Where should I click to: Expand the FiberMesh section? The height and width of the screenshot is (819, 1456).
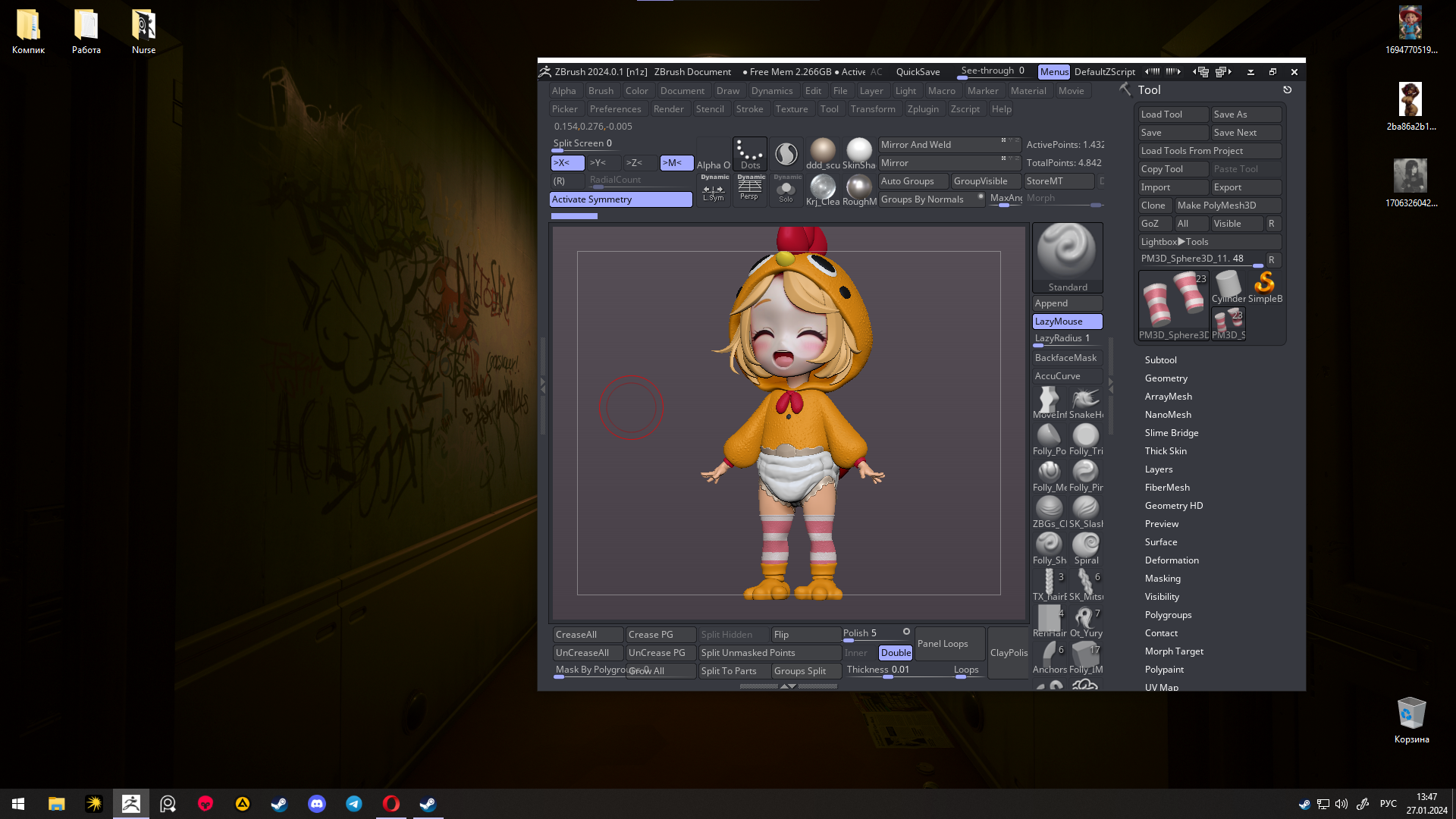1167,488
